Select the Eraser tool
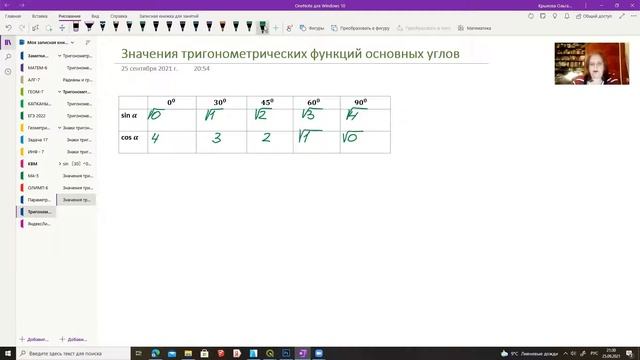 pyautogui.click(x=76, y=27)
